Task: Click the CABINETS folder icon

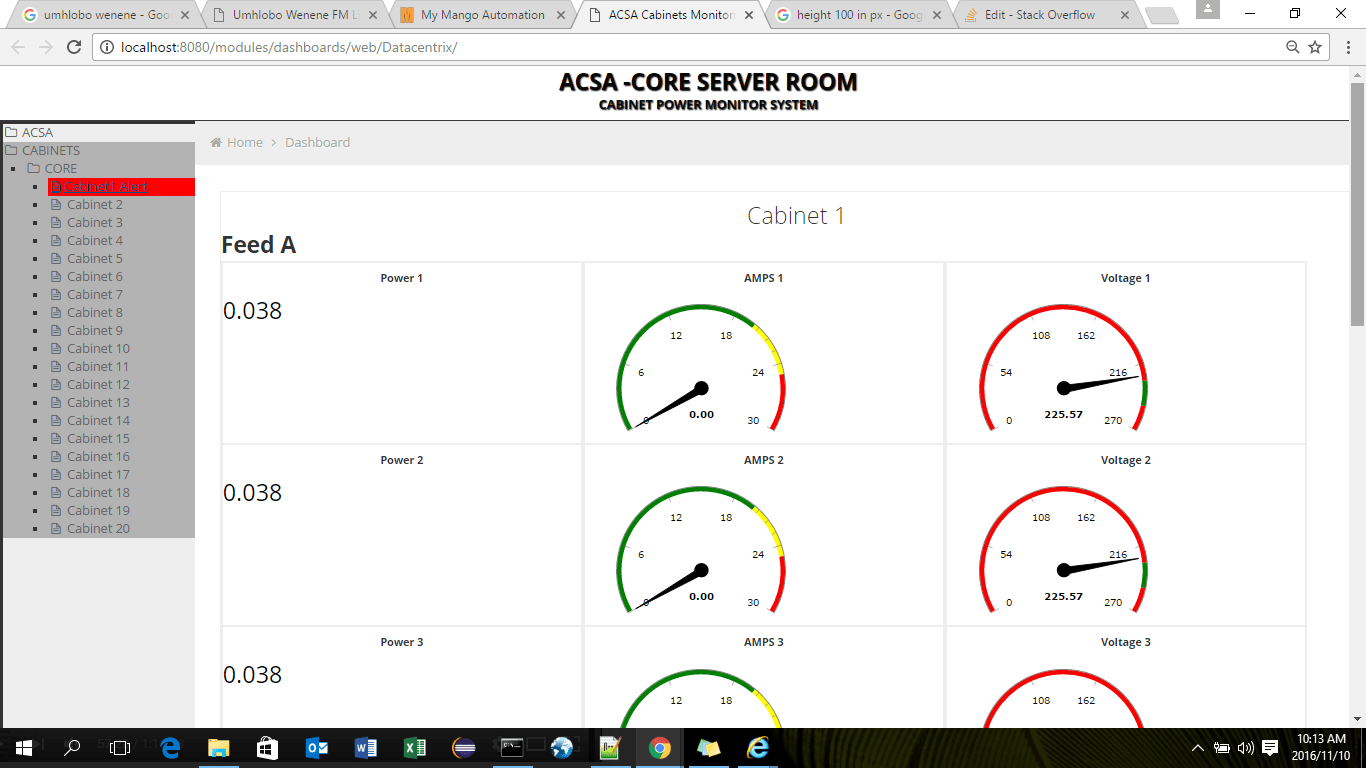Action: click(x=11, y=150)
